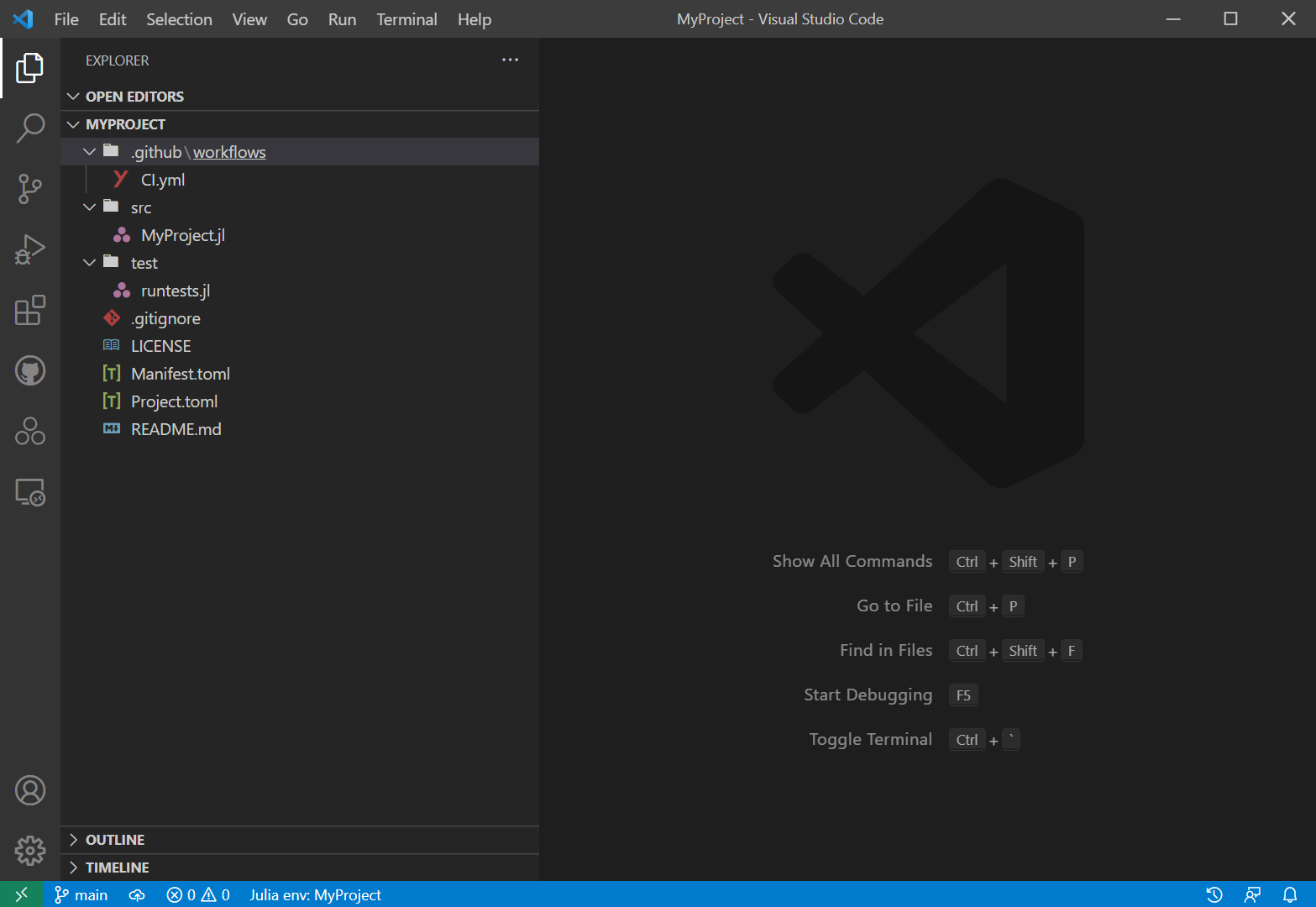This screenshot has height=907, width=1316.
Task: Collapse the MYPROJECT folder section
Action: coord(125,124)
